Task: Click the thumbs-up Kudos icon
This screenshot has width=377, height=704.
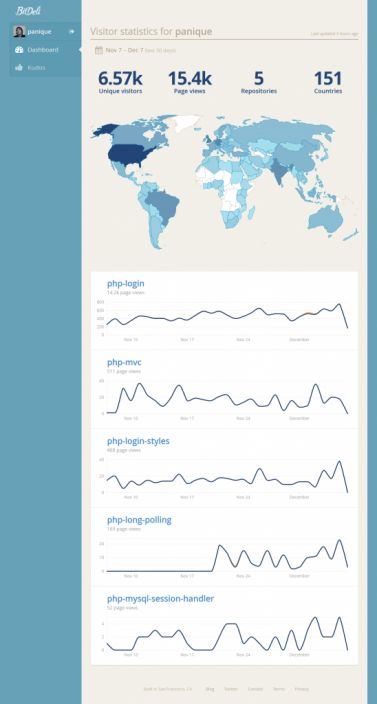Action: tap(19, 68)
